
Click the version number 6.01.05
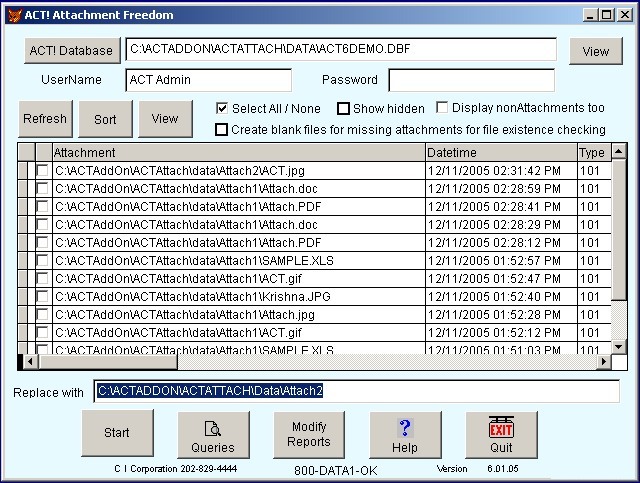(x=503, y=469)
